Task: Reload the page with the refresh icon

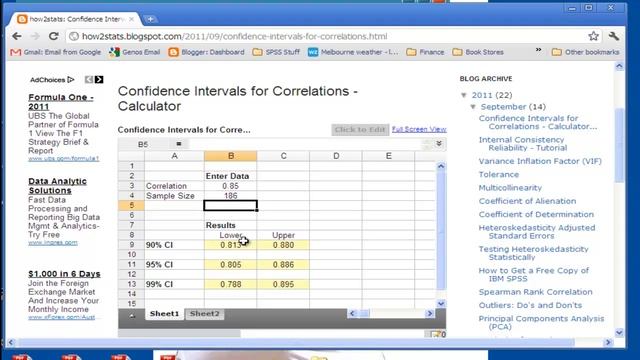Action: (53, 36)
